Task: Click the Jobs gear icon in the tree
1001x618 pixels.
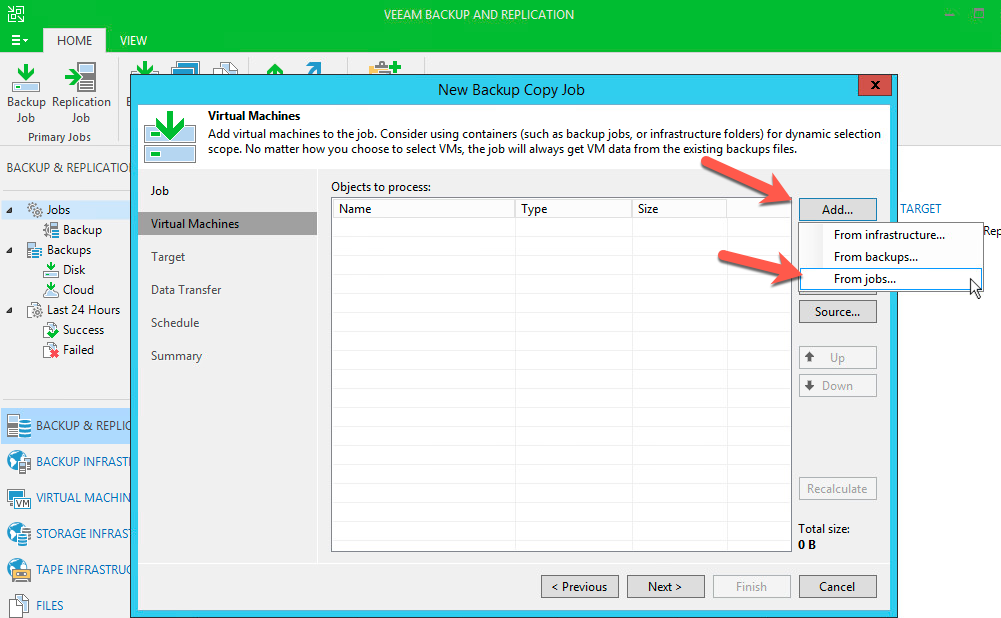Action: point(34,209)
